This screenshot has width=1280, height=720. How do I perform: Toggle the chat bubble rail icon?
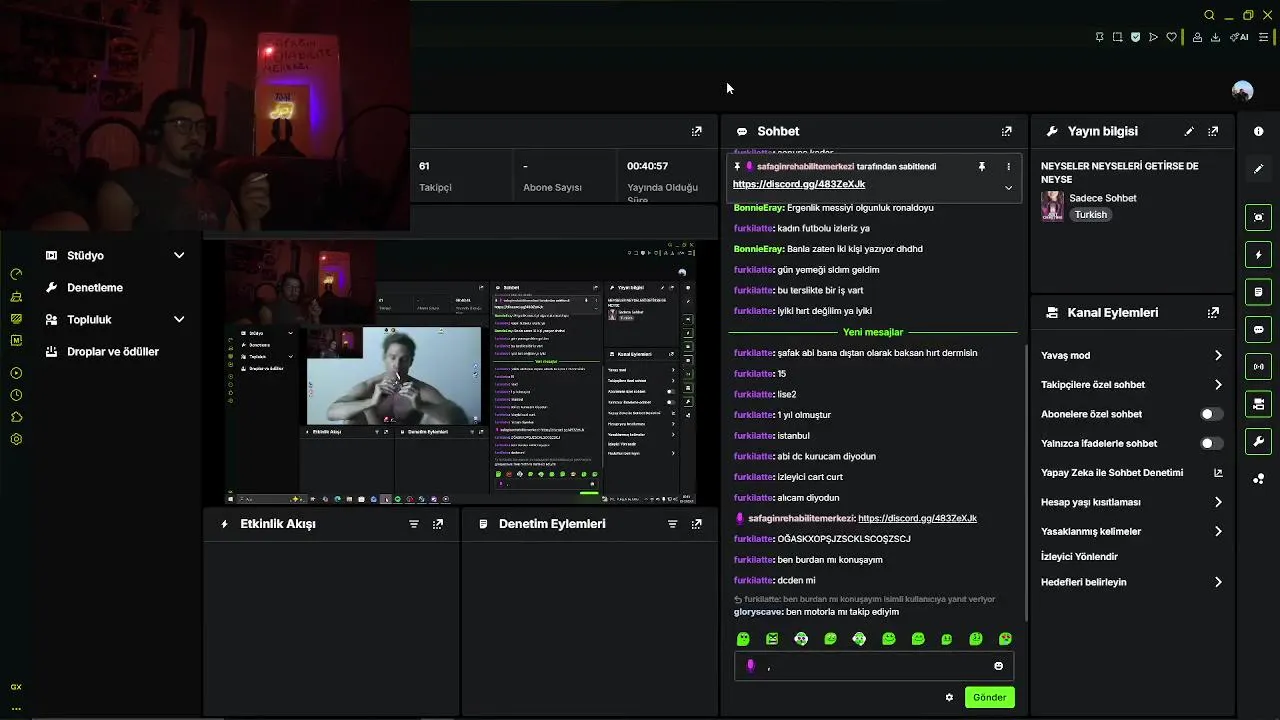click(x=1258, y=329)
